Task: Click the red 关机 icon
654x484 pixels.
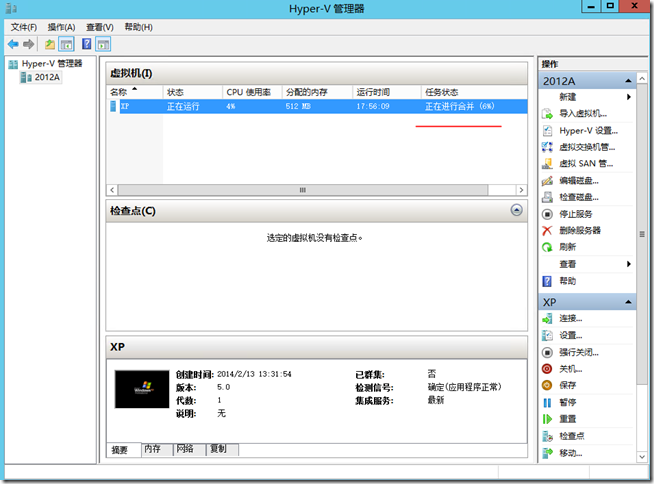Action: coord(547,369)
